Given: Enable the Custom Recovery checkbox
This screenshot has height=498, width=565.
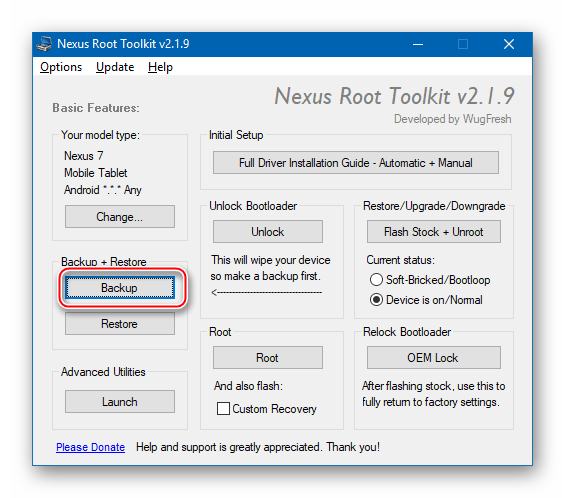Looking at the screenshot, I should pyautogui.click(x=223, y=409).
